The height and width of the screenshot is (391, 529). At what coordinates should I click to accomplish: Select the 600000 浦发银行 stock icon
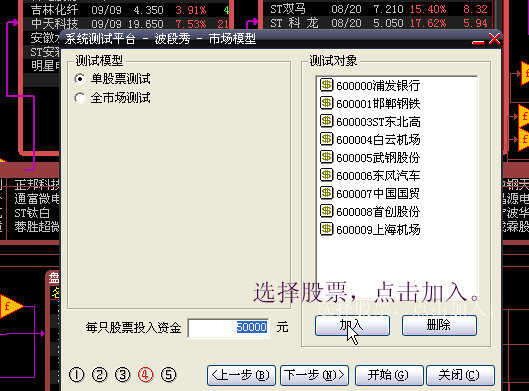tap(326, 85)
